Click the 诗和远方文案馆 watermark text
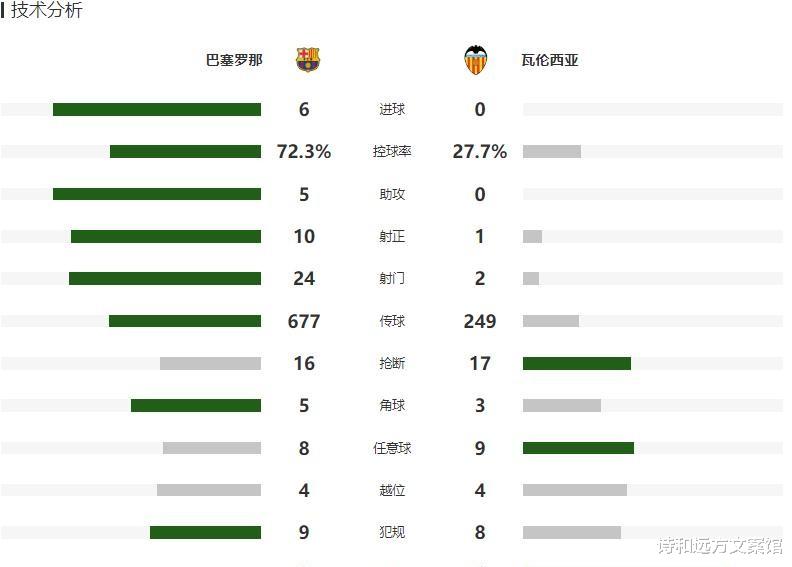 719,546
